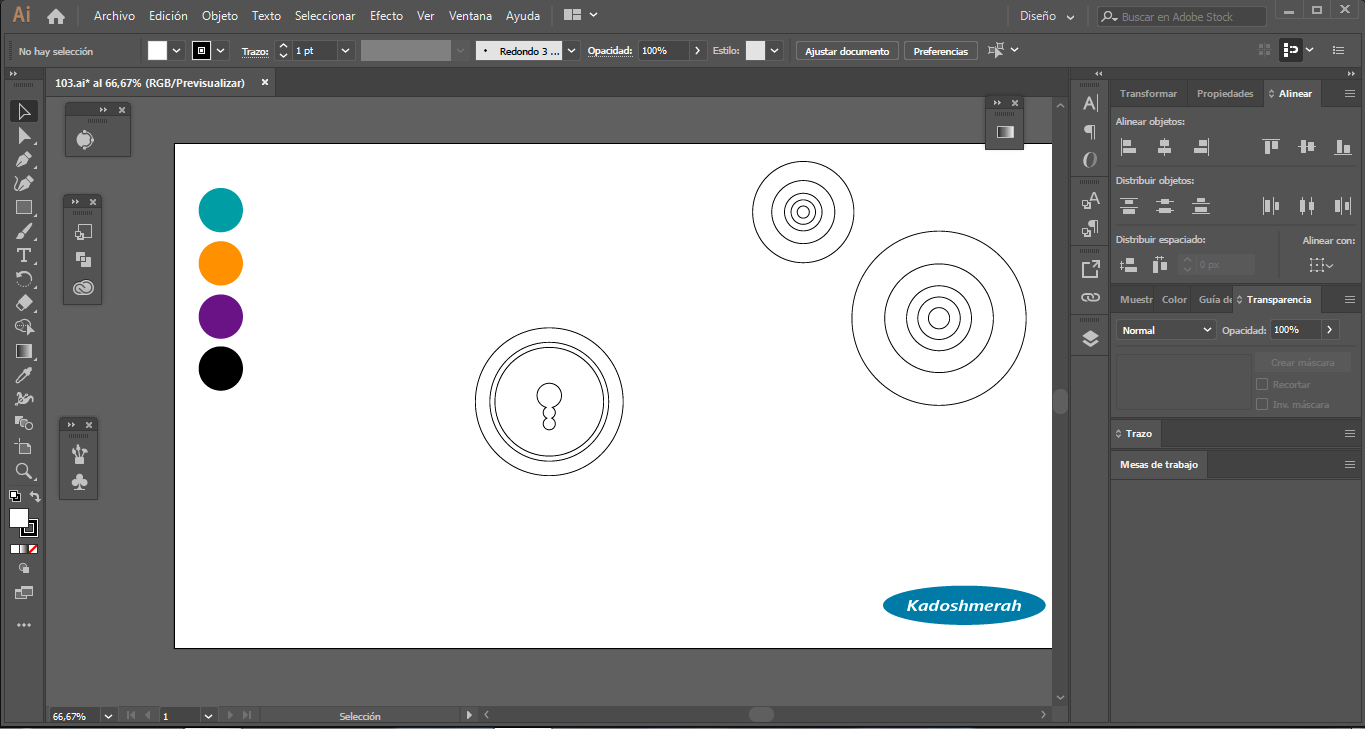Click the Home icon in the top bar
Viewport: 1365px width, 729px height.
tap(56, 16)
